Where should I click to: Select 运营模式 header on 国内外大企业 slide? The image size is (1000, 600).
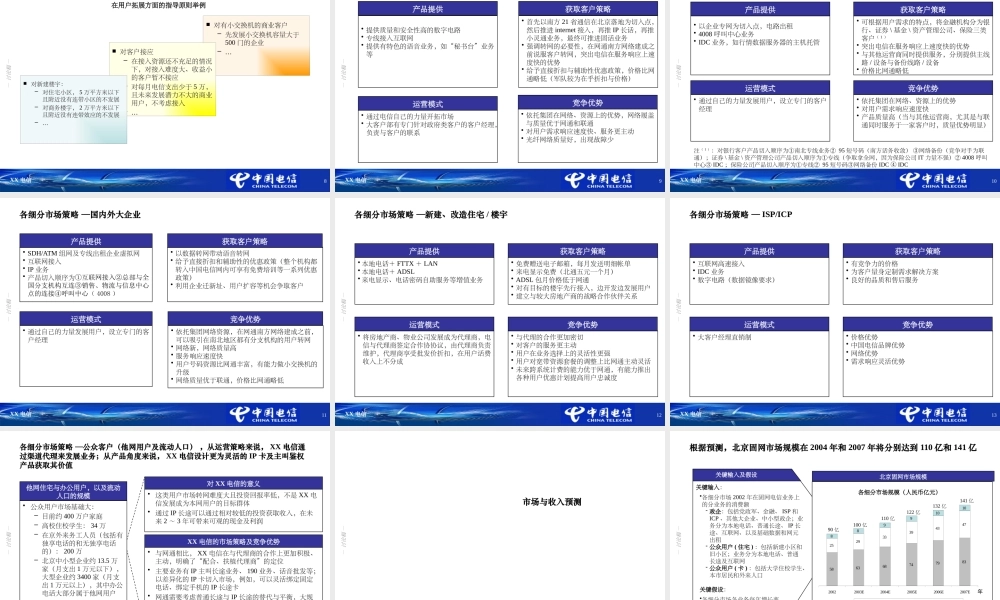tap(86, 319)
